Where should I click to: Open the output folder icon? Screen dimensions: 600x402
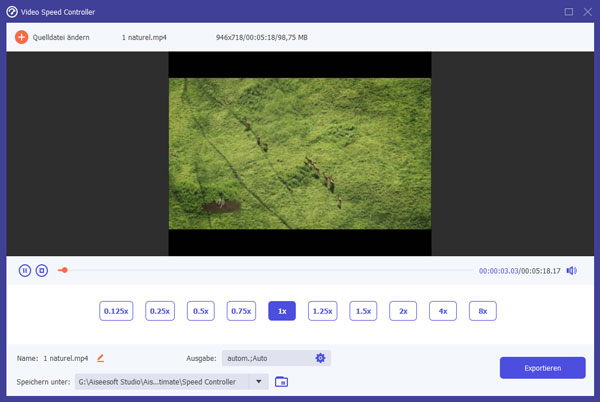pyautogui.click(x=281, y=382)
